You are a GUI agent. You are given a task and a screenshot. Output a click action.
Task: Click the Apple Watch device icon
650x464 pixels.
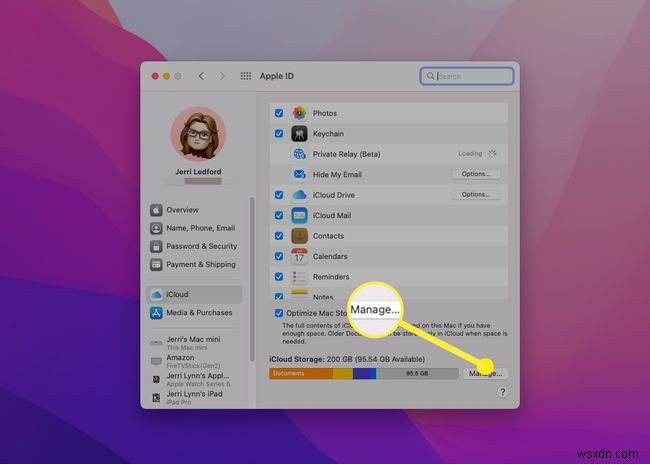(x=156, y=379)
